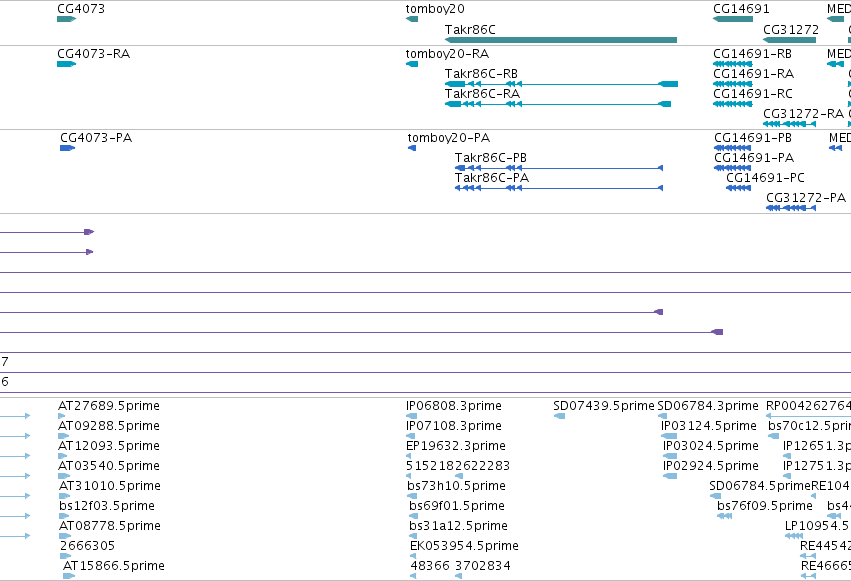Viewport: 851px width, 581px height.
Task: Click the EP19632.3prime label
Action: 456,446
